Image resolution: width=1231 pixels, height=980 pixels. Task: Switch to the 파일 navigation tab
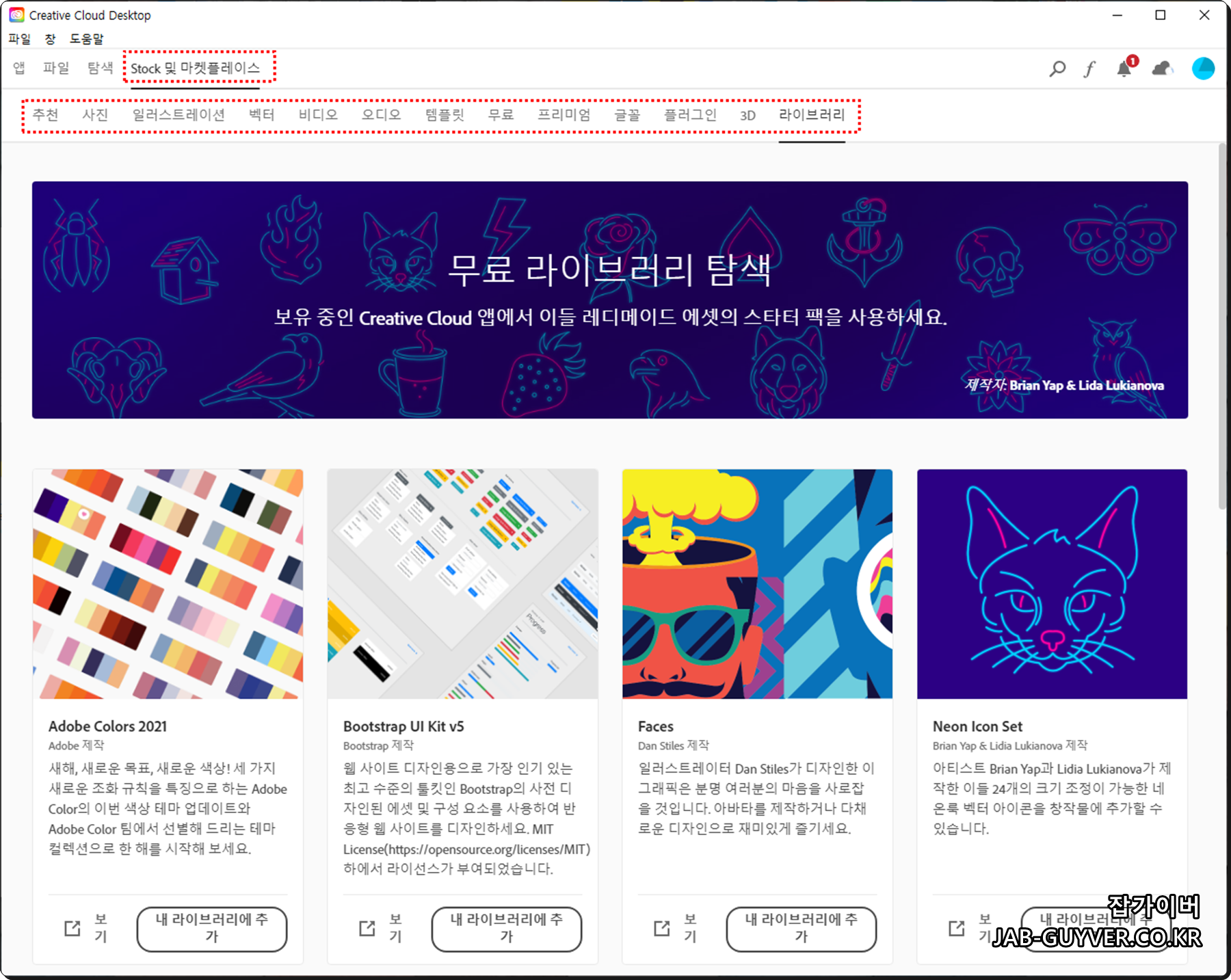pyautogui.click(x=56, y=68)
